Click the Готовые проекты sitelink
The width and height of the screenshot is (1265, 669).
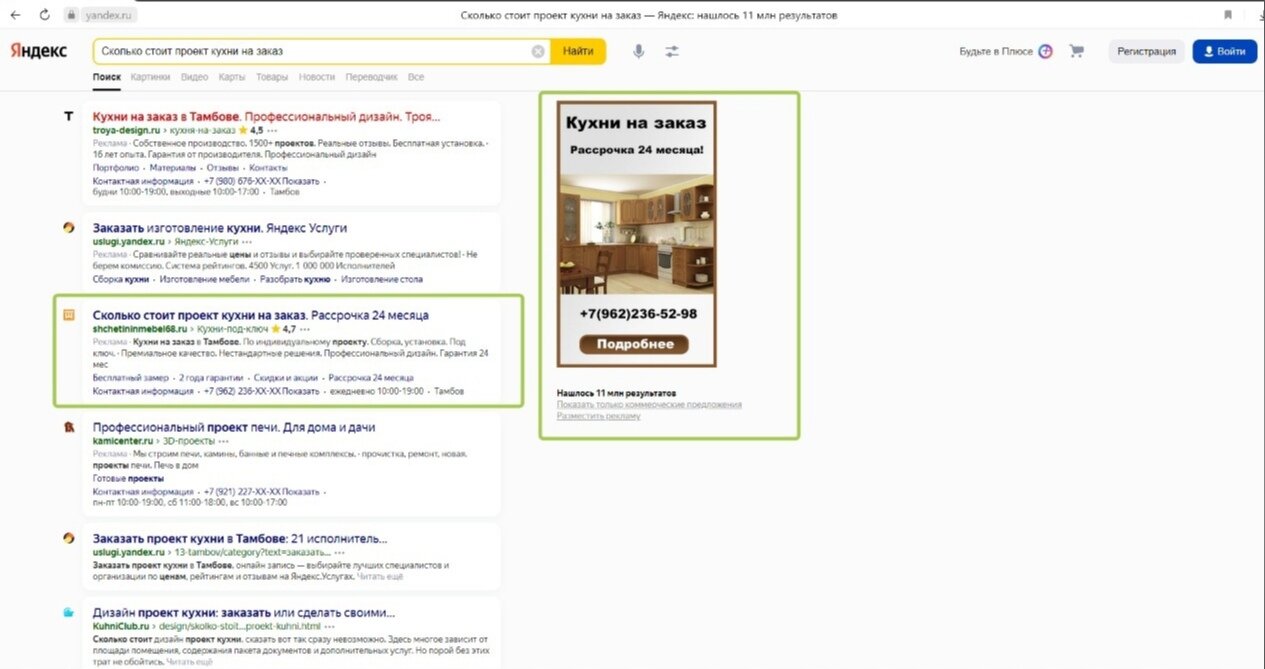pos(128,479)
